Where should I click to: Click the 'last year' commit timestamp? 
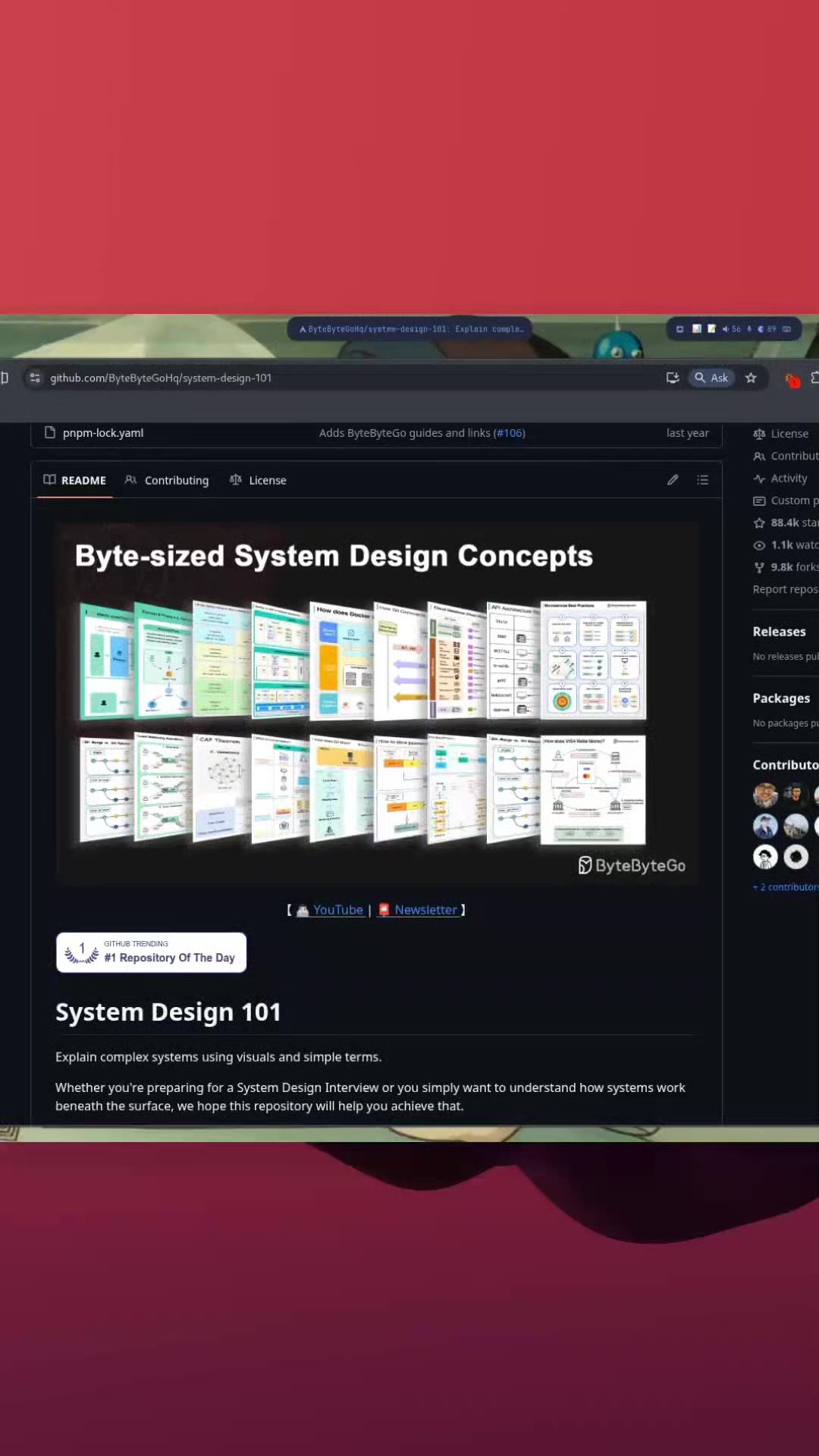687,433
